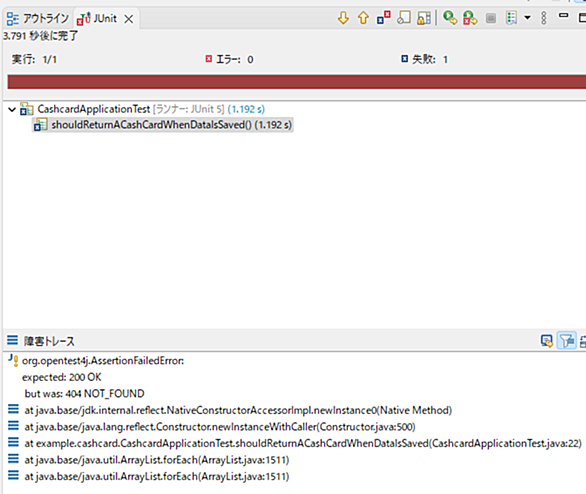Click the test suite icon beside CashcardApplicationTest
Image resolution: width=586 pixels, height=494 pixels.
pos(27,109)
